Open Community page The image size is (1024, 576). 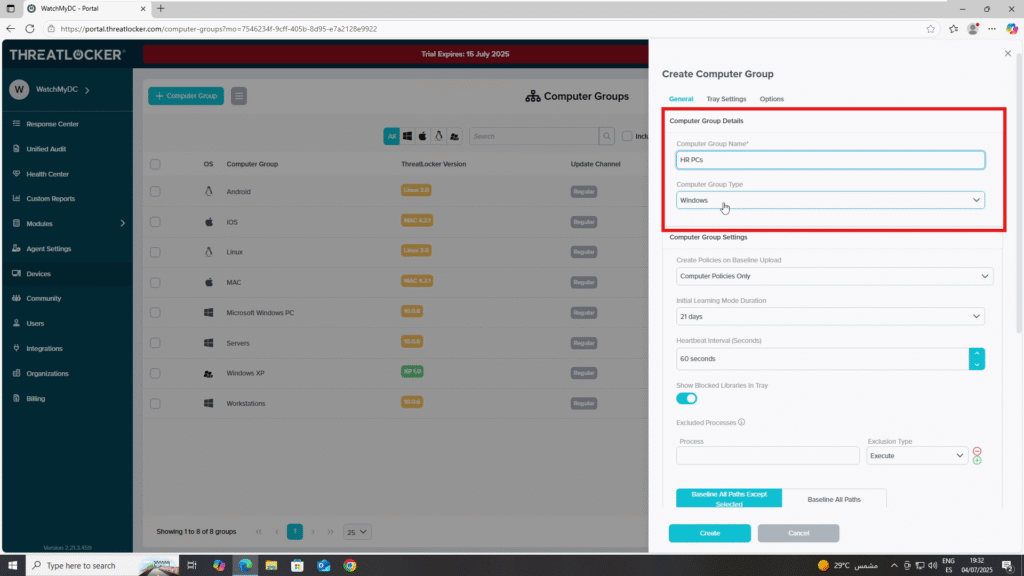click(43, 298)
